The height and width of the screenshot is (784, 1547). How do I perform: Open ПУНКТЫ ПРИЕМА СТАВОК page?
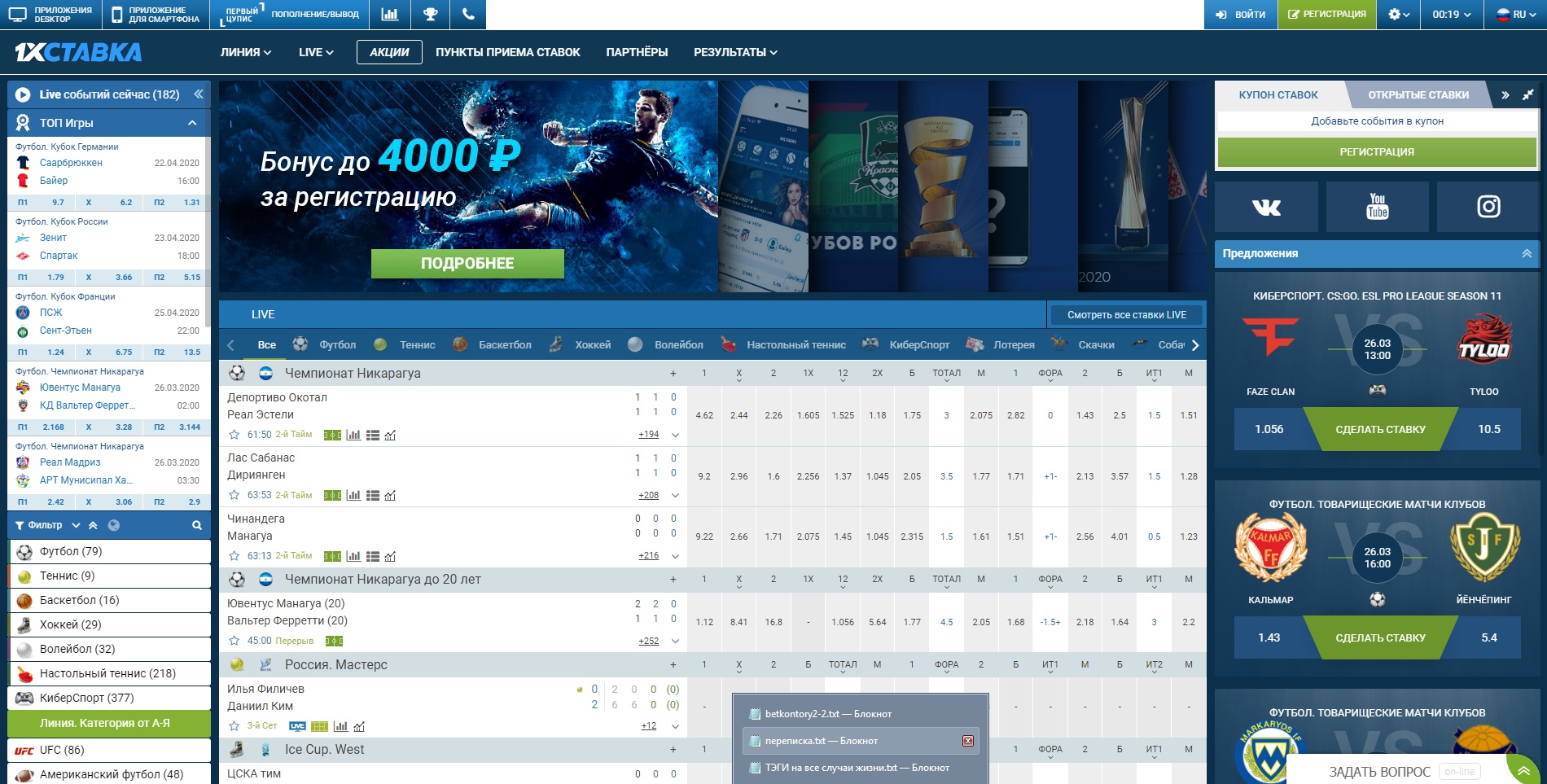(x=508, y=52)
